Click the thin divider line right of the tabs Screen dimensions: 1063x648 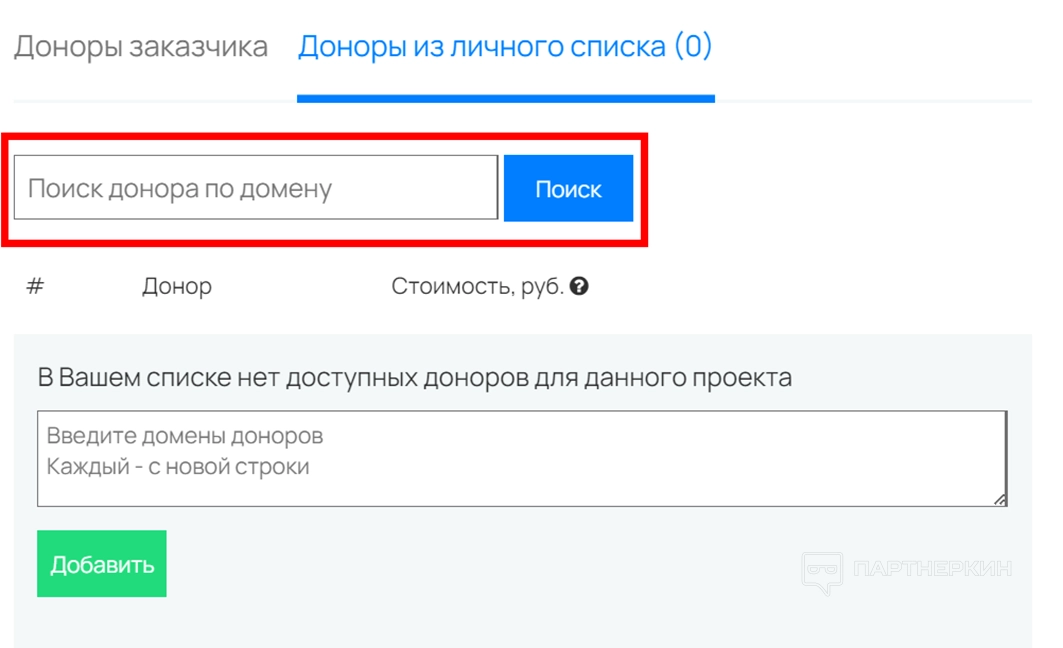(872, 101)
